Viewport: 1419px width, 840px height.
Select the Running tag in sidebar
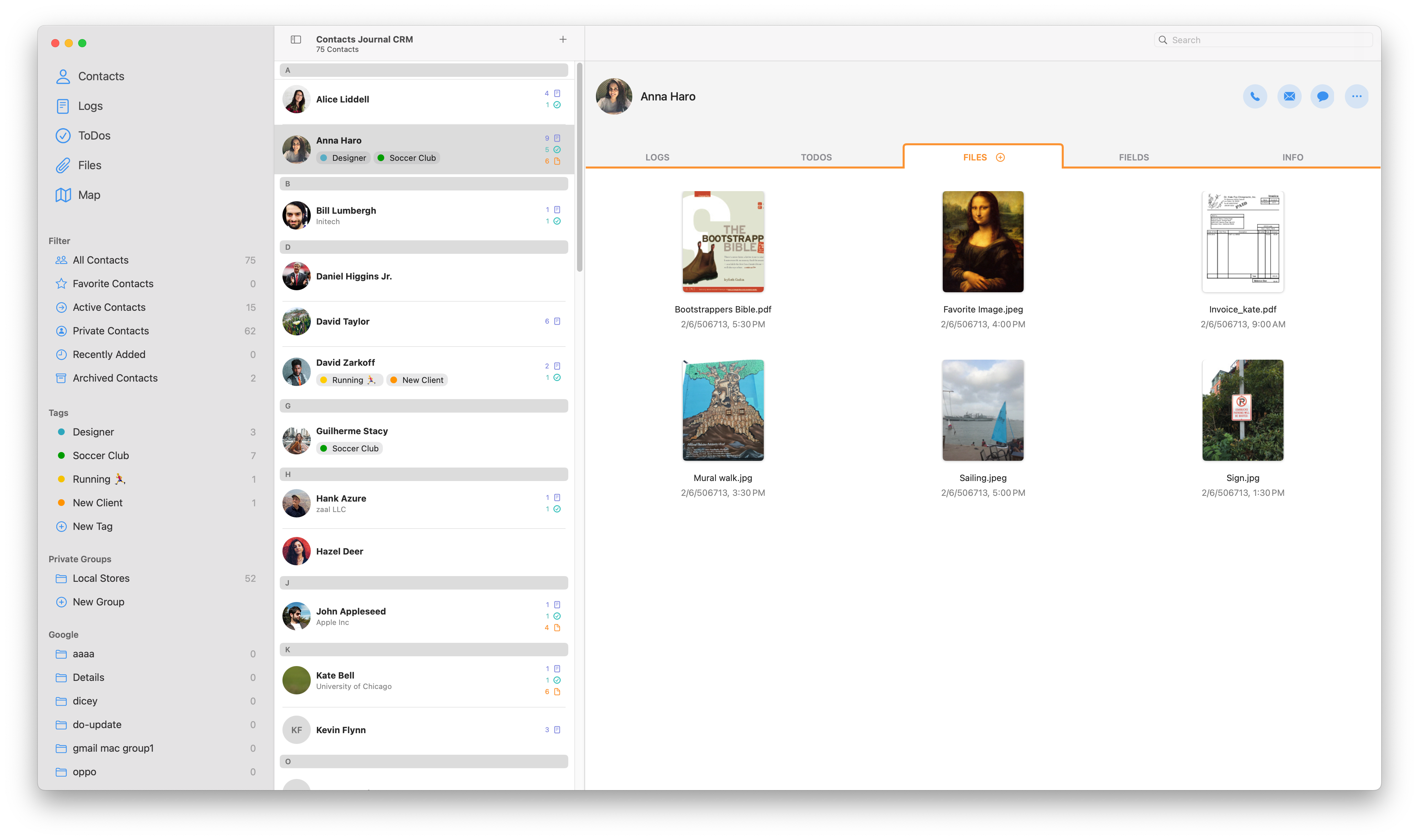tap(155, 479)
